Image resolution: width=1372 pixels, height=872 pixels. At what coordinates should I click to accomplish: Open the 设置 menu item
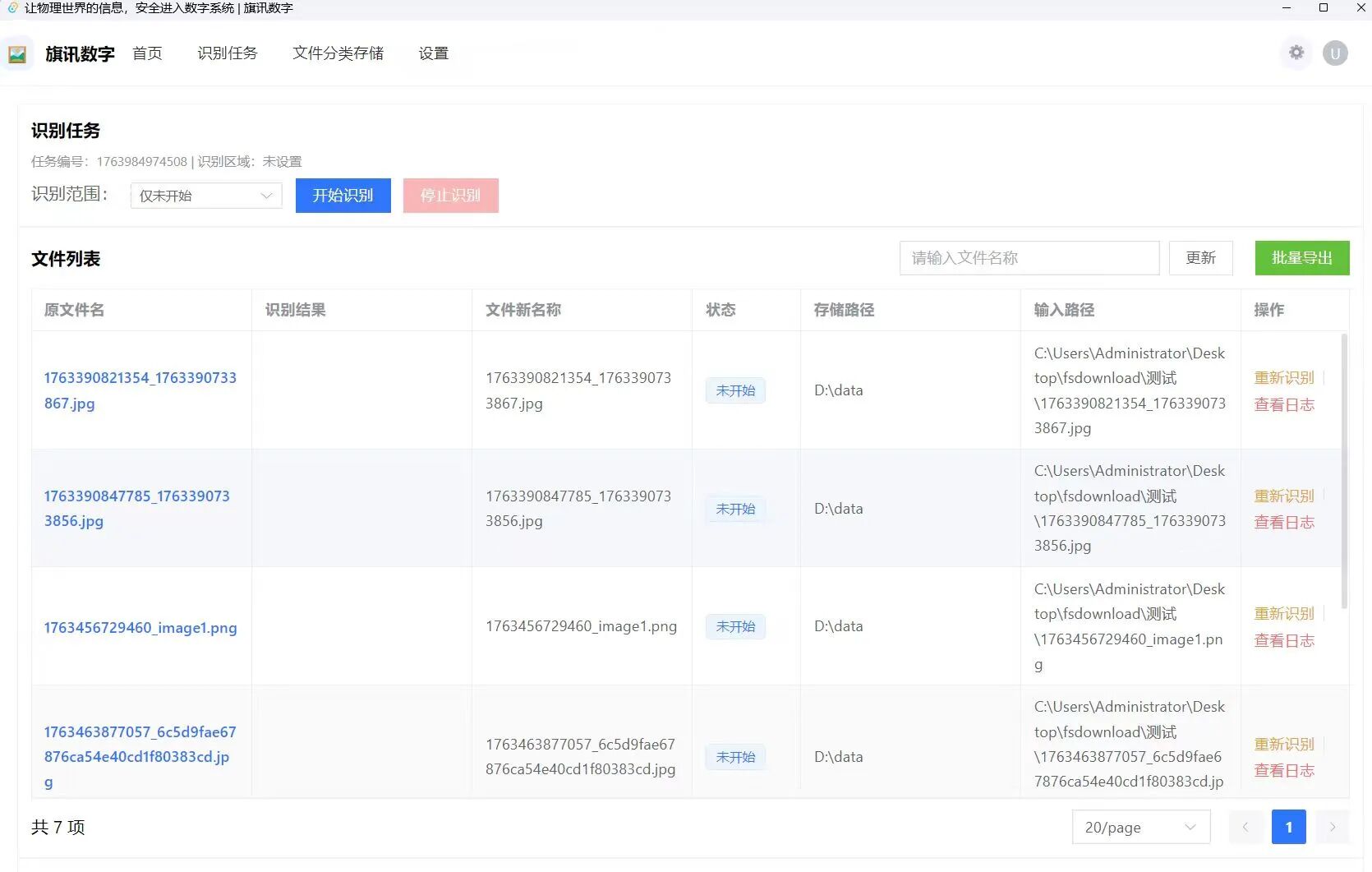click(x=433, y=53)
